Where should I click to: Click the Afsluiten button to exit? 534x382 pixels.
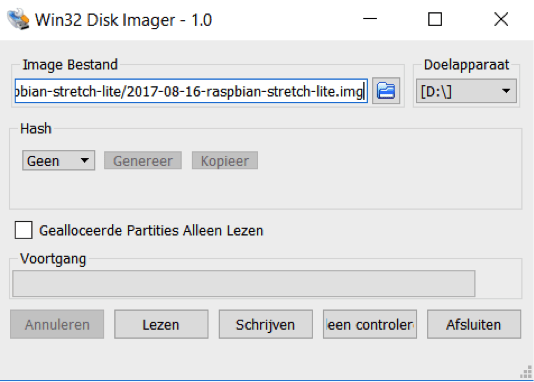coord(474,324)
